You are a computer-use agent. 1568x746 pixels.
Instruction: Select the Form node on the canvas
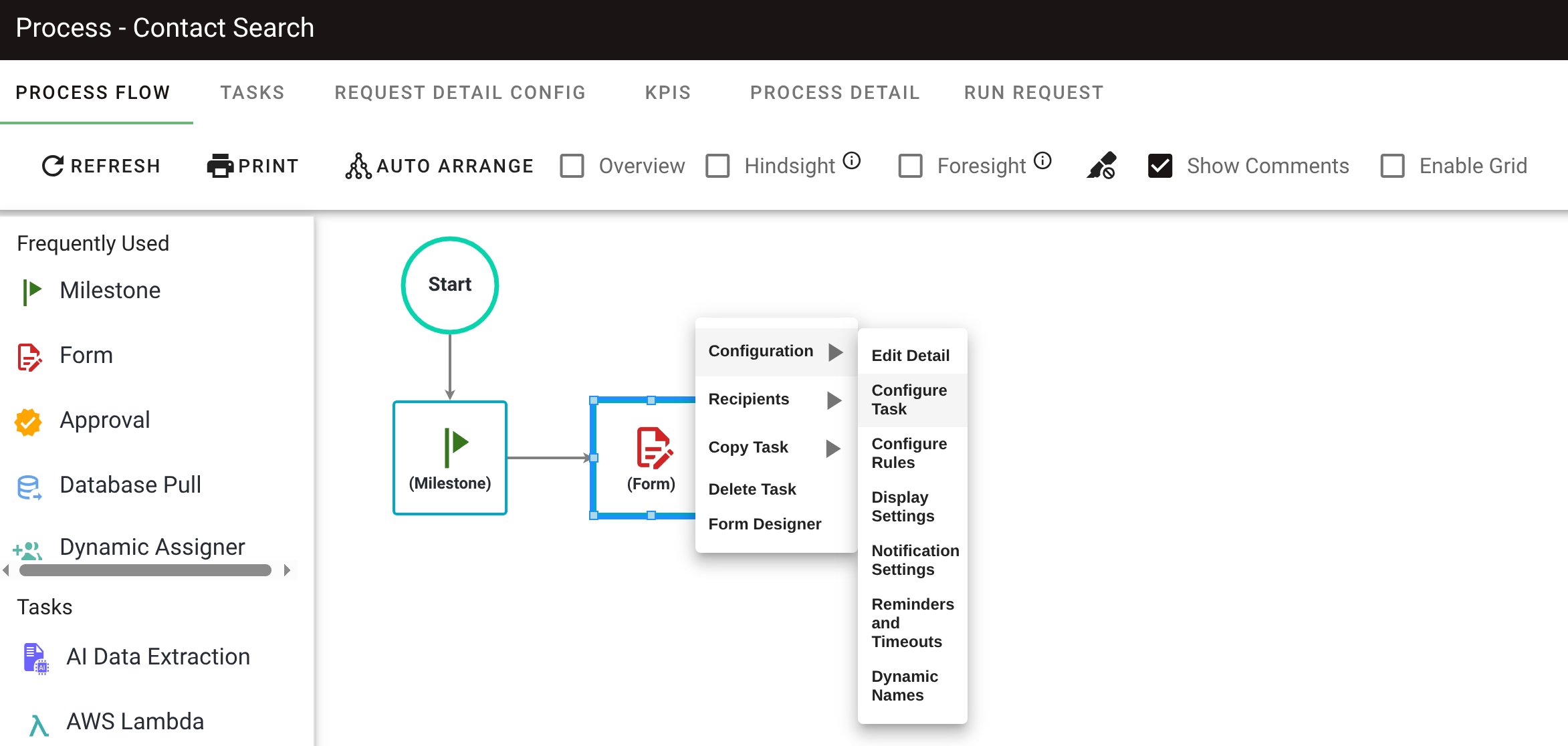[x=651, y=458]
